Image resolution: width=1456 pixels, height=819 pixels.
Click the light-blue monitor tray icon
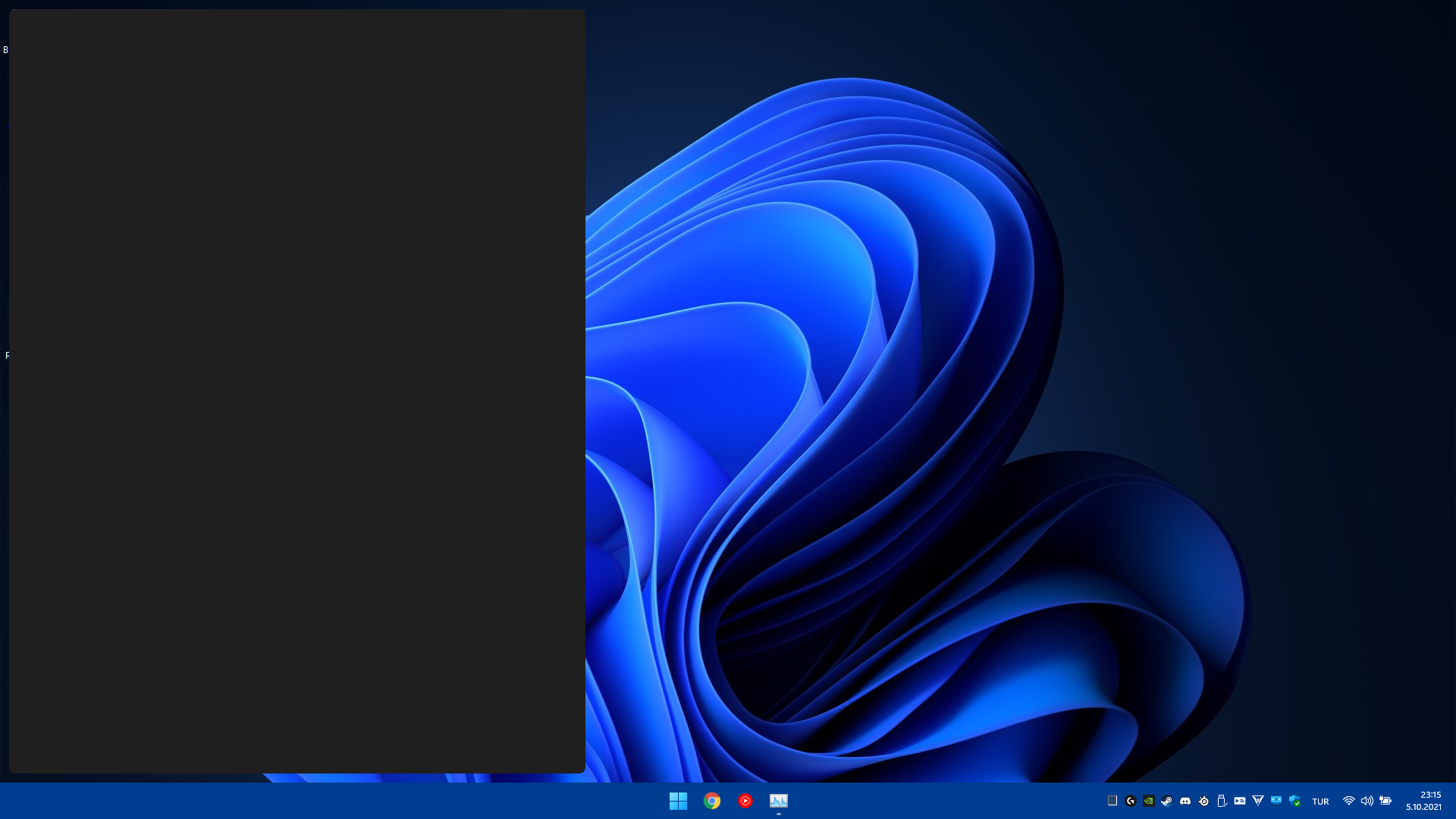click(1276, 800)
